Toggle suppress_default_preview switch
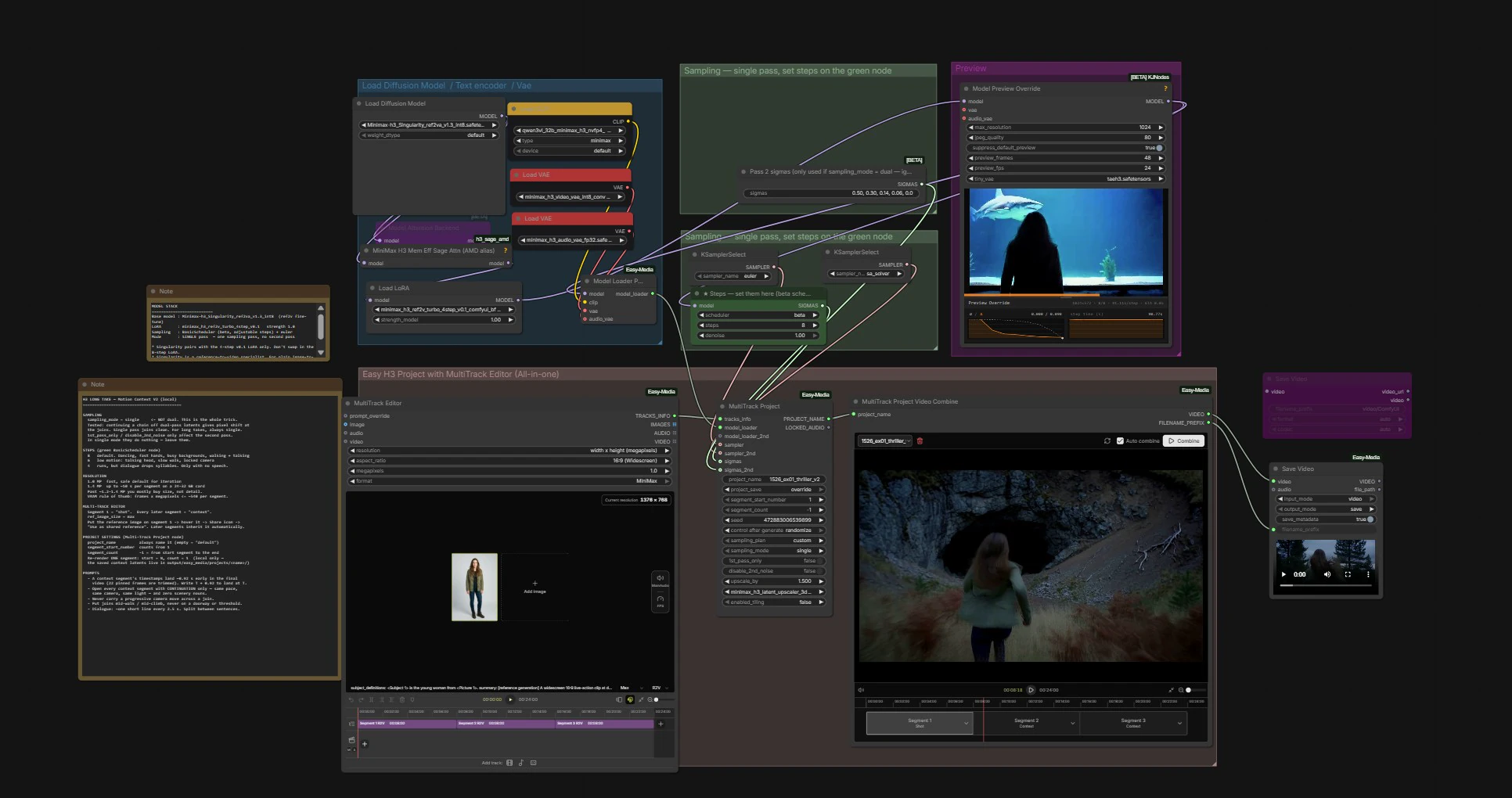 point(1159,147)
